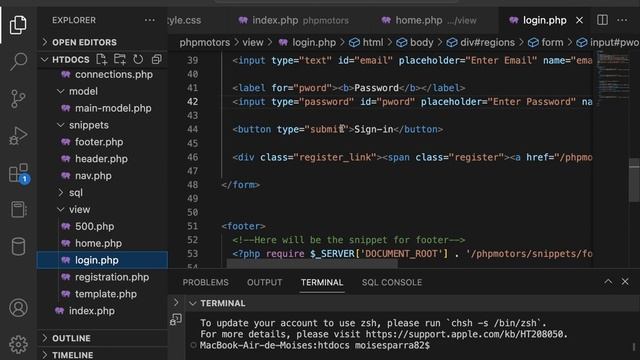Open the Extensions view with badge

coord(19,173)
